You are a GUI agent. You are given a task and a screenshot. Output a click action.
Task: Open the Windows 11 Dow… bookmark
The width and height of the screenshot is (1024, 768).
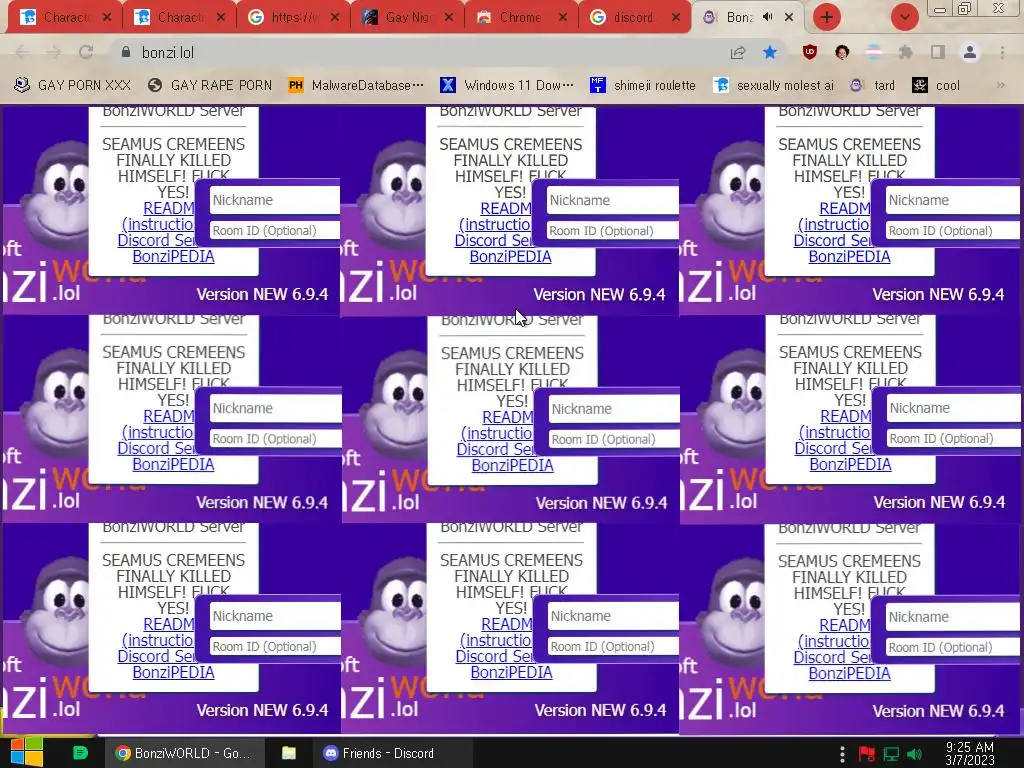[507, 85]
